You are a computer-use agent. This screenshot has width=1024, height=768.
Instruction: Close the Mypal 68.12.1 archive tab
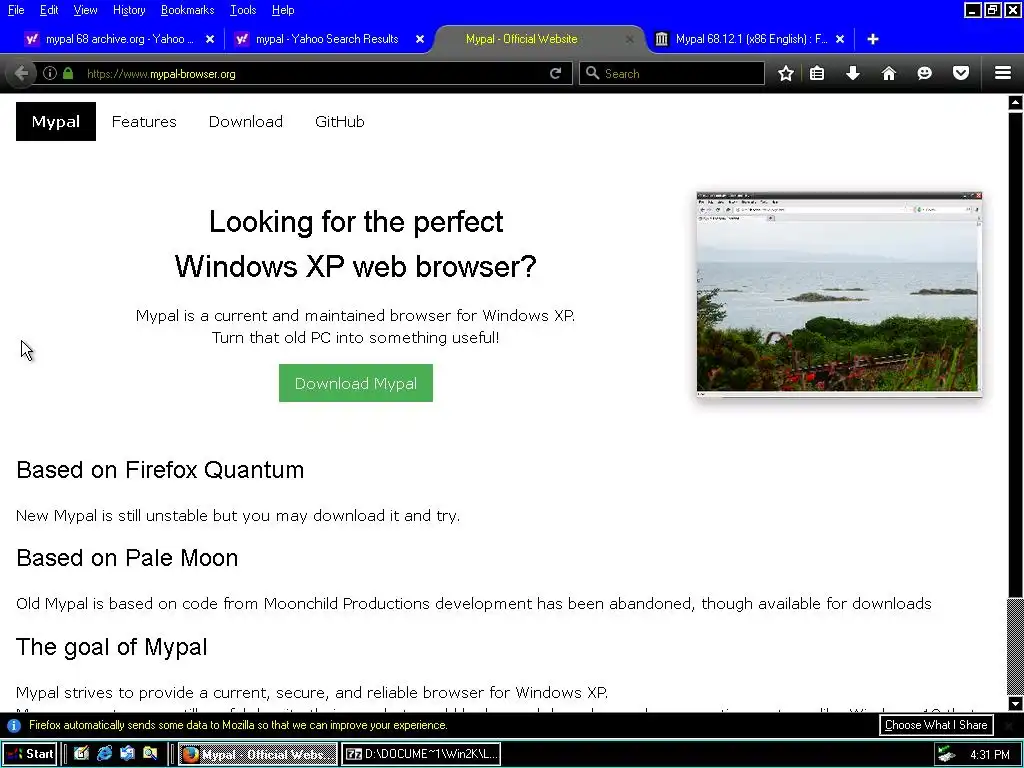point(840,39)
